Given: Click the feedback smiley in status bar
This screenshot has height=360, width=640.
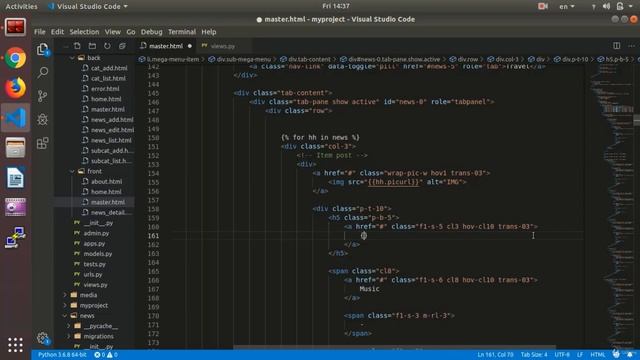Looking at the screenshot, I should pyautogui.click(x=616, y=355).
